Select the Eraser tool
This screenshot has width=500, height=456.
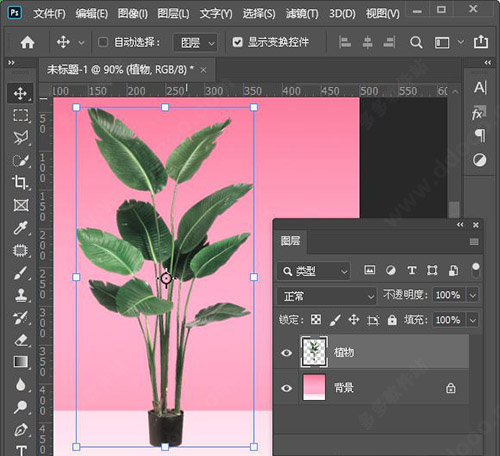(x=20, y=340)
